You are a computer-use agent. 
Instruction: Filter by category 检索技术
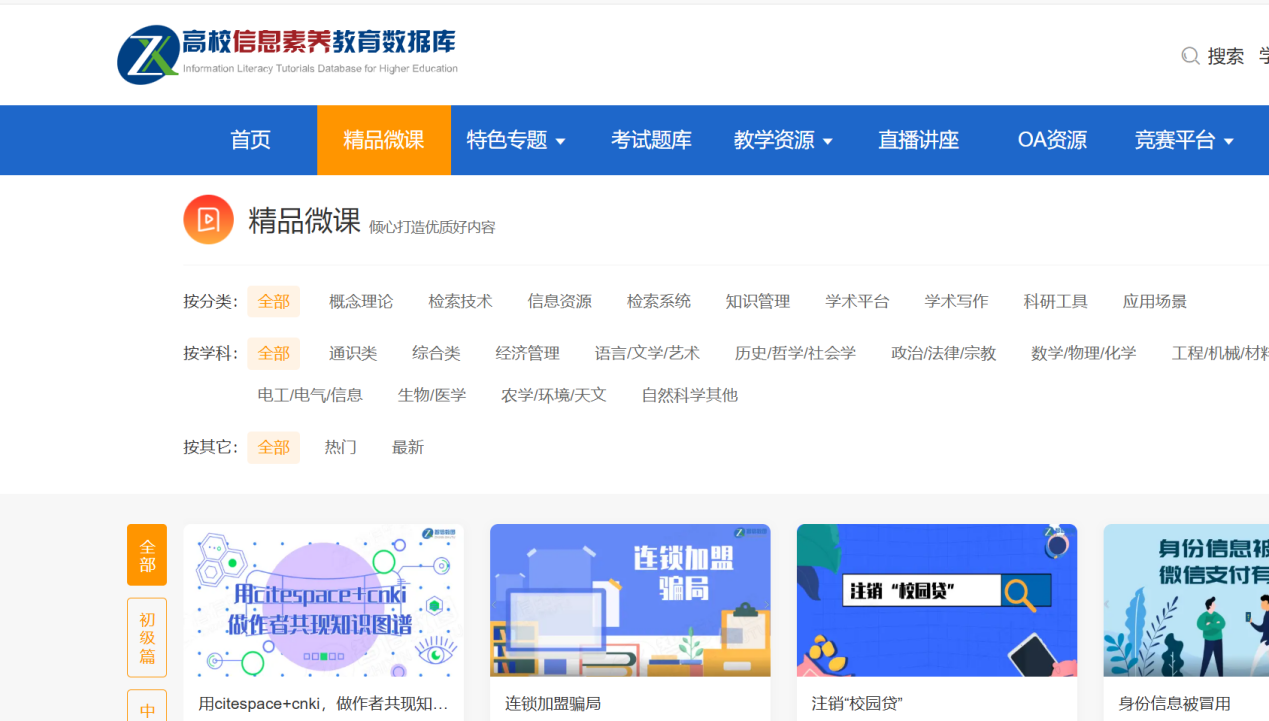tap(460, 301)
